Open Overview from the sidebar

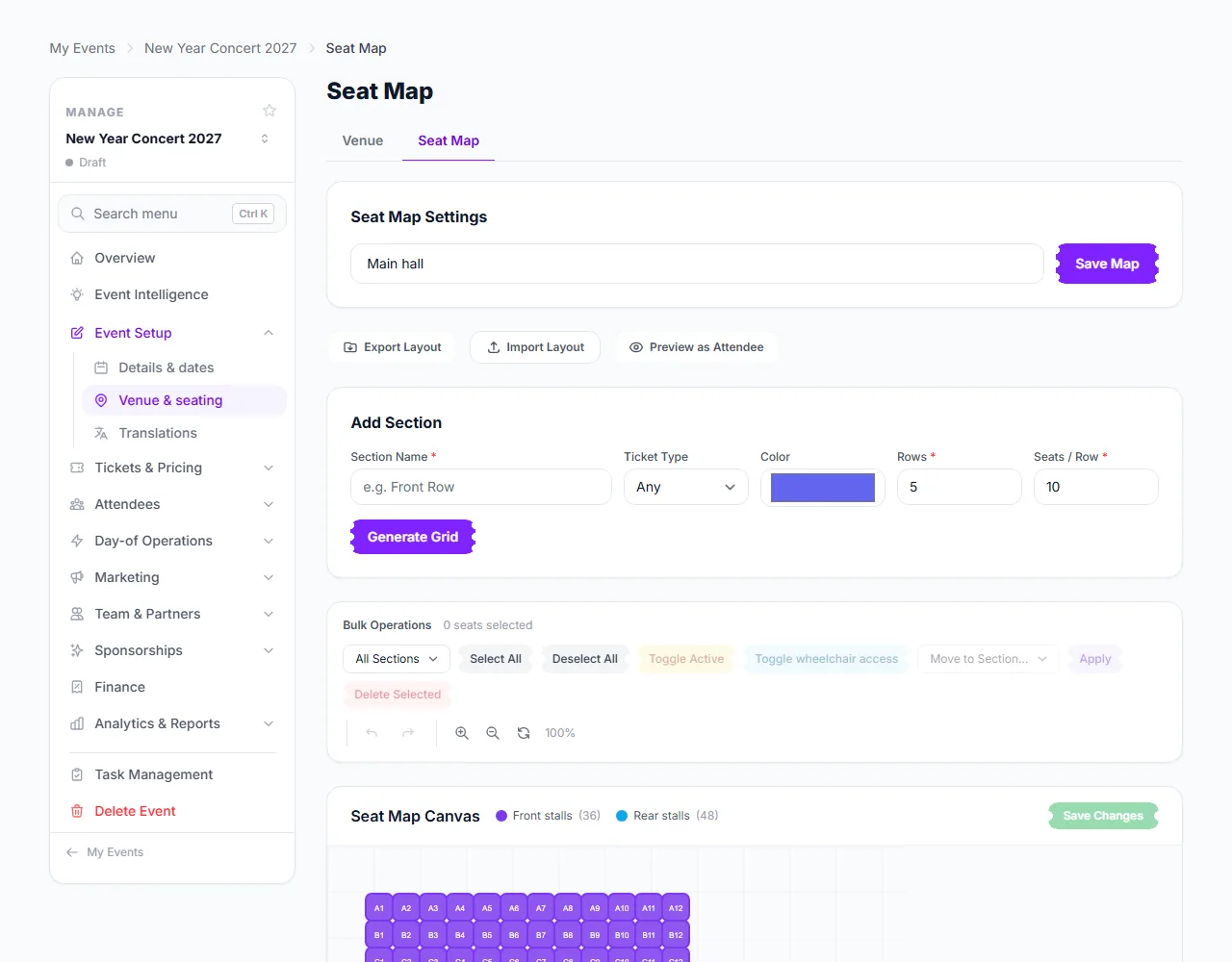tap(172, 258)
